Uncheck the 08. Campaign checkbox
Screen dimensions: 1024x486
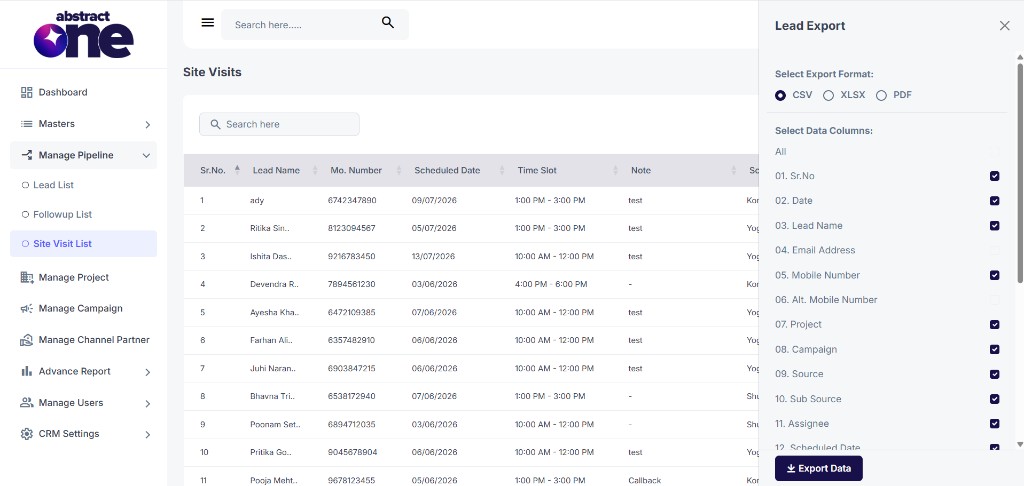click(x=995, y=349)
